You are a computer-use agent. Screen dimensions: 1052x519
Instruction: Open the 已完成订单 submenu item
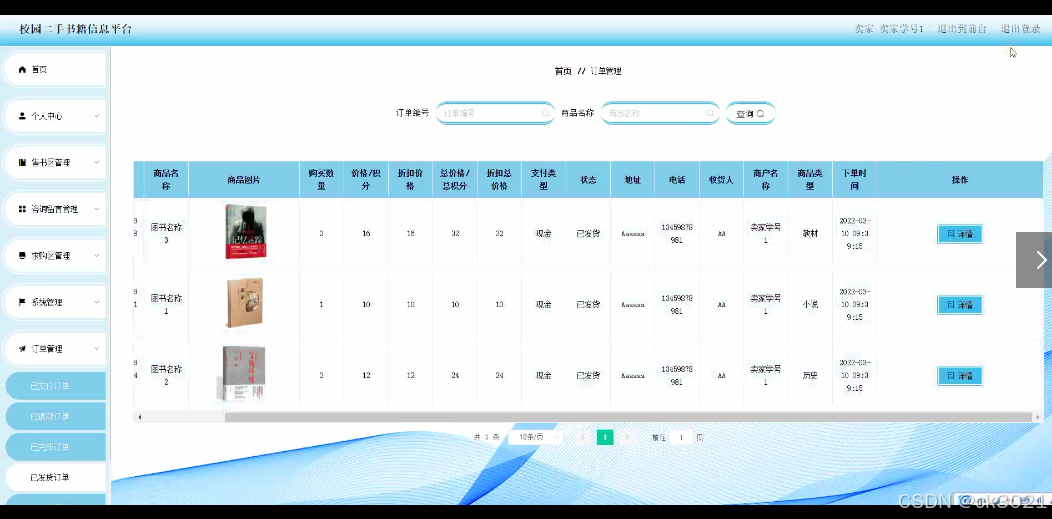tap(56, 447)
